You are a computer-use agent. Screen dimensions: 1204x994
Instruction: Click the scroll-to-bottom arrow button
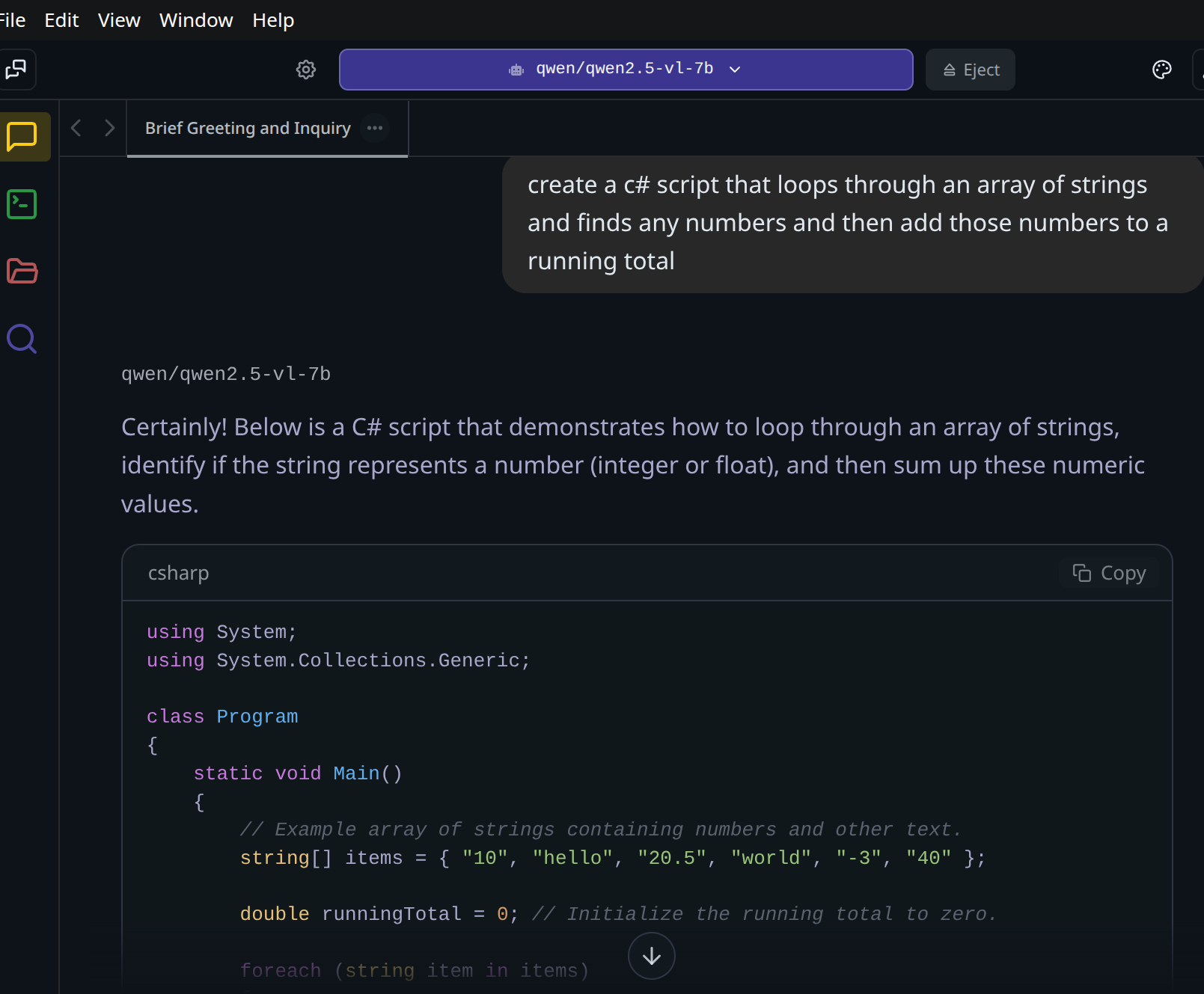(x=651, y=955)
